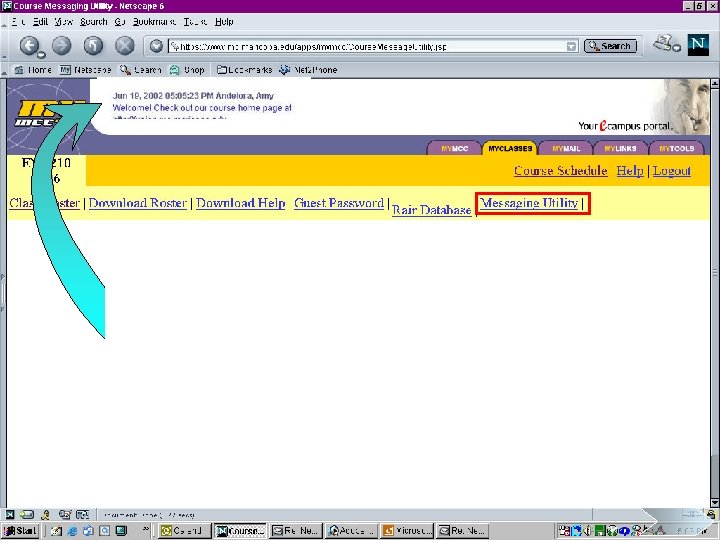This screenshot has width=720, height=540.
Task: Click the vertical scrollbar down arrow
Action: (x=714, y=502)
